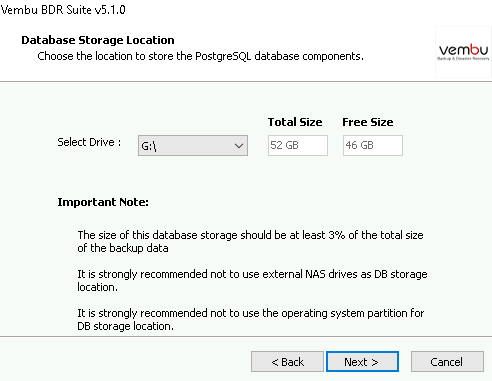Go to the next installer step
The width and height of the screenshot is (492, 381).
coord(362,362)
